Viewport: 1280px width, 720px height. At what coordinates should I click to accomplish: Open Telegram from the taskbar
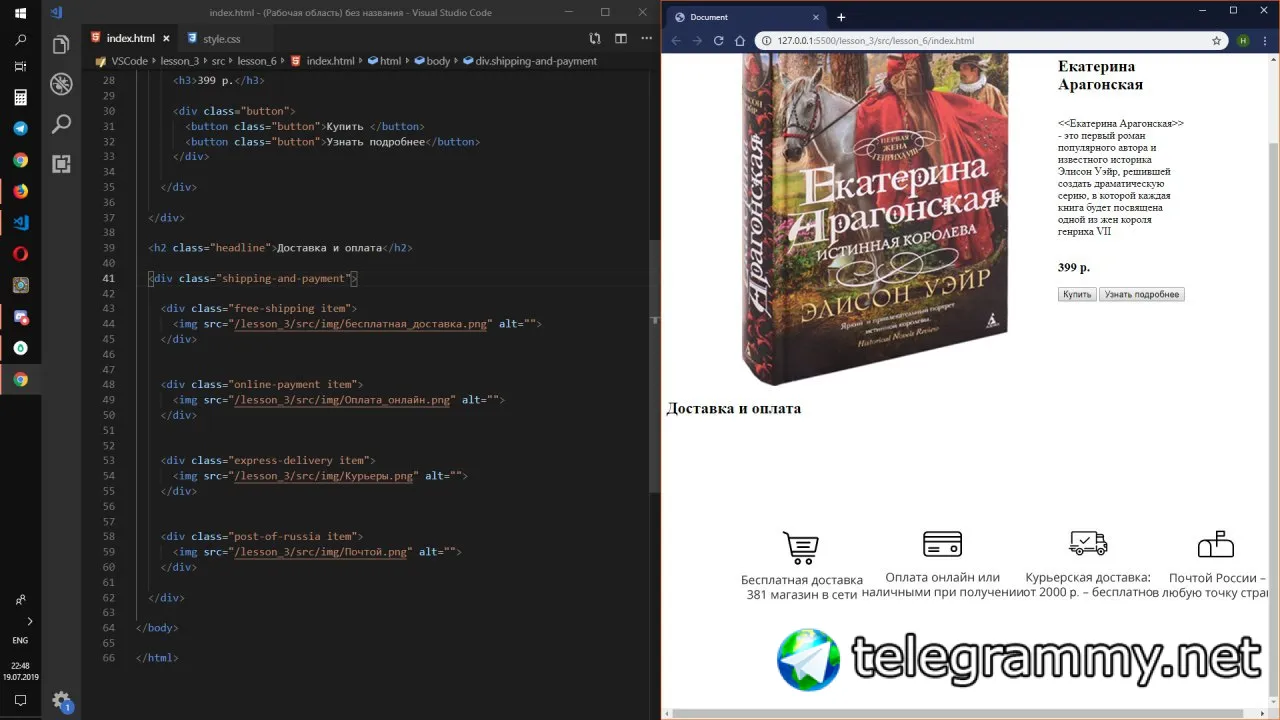tap(20, 129)
